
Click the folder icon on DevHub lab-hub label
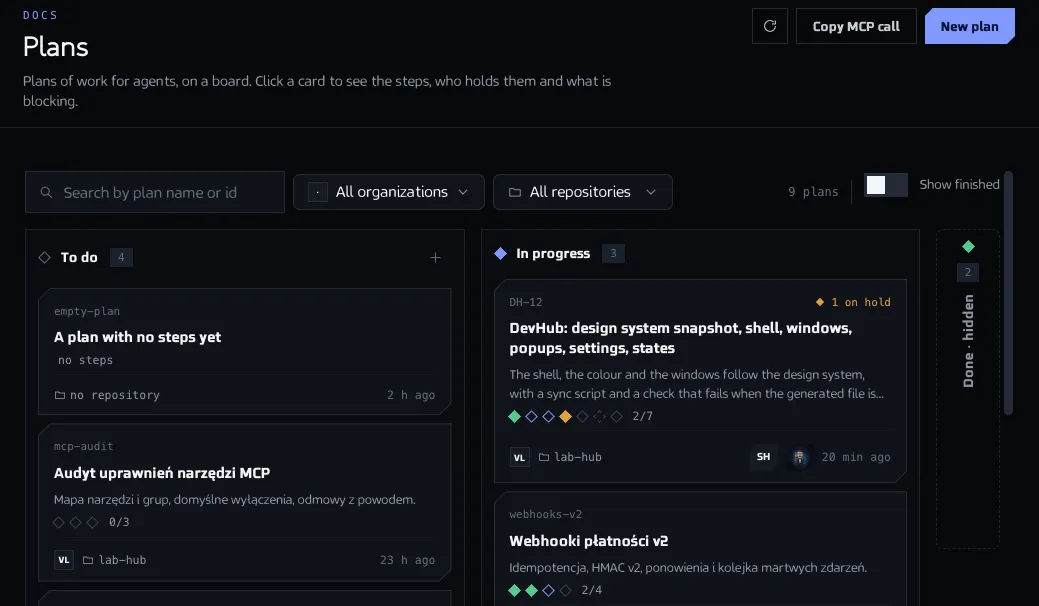(x=544, y=457)
